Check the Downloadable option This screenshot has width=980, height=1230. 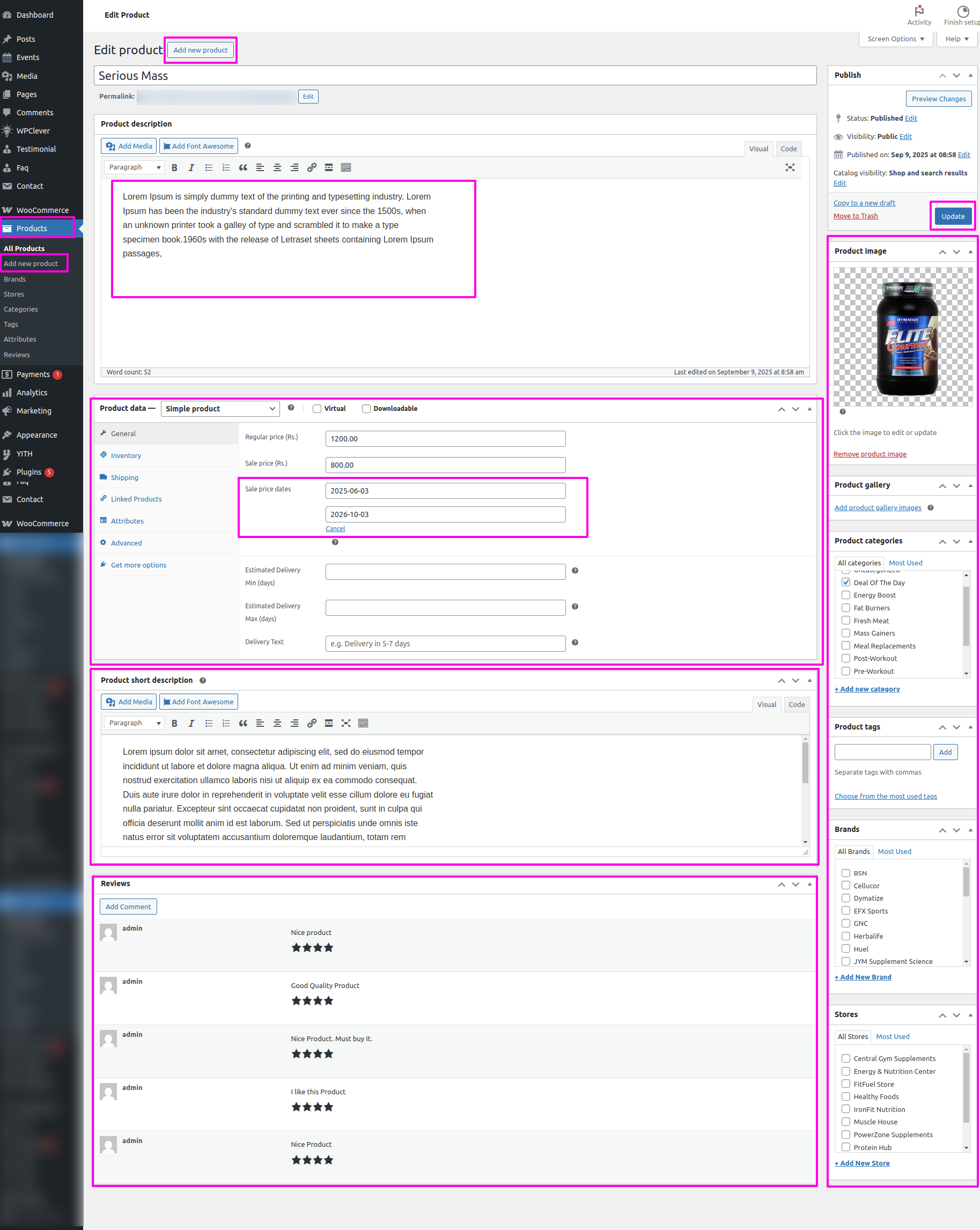[x=366, y=409]
